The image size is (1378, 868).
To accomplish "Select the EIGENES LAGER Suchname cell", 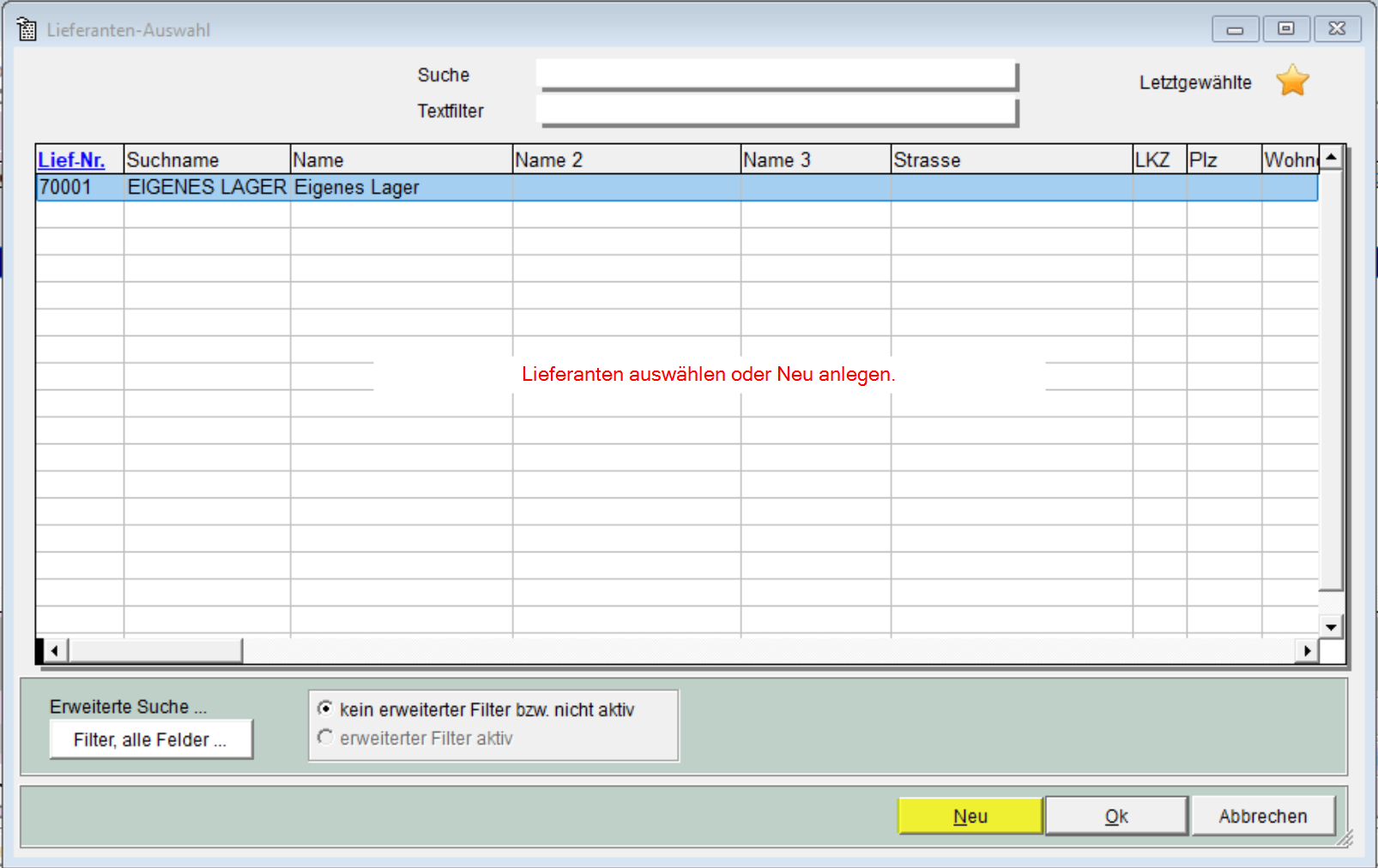I will pyautogui.click(x=208, y=187).
